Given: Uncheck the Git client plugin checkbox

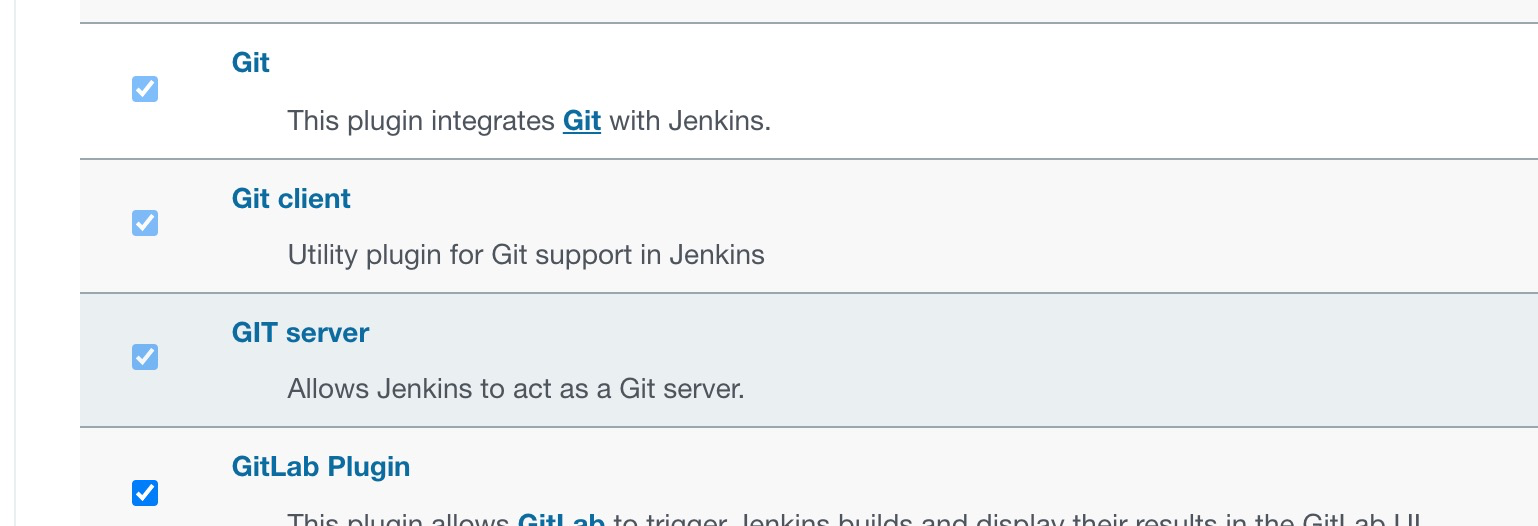Looking at the screenshot, I should point(145,223).
